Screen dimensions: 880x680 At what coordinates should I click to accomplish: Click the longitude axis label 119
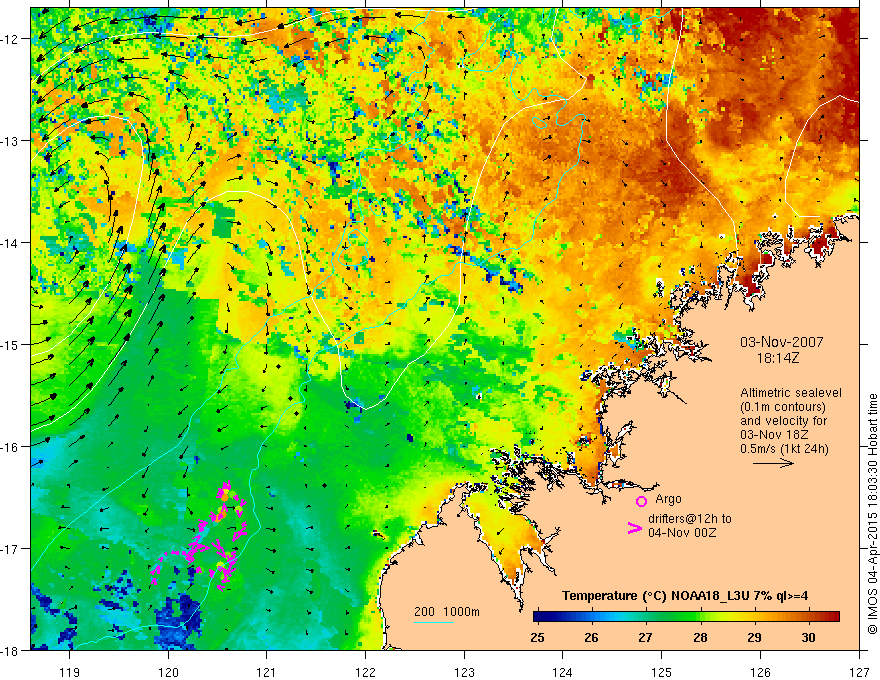click(x=70, y=672)
